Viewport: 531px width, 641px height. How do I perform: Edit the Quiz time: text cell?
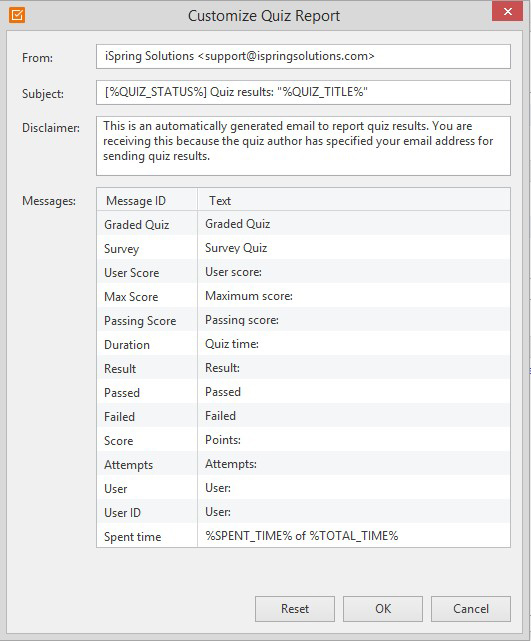[354, 344]
